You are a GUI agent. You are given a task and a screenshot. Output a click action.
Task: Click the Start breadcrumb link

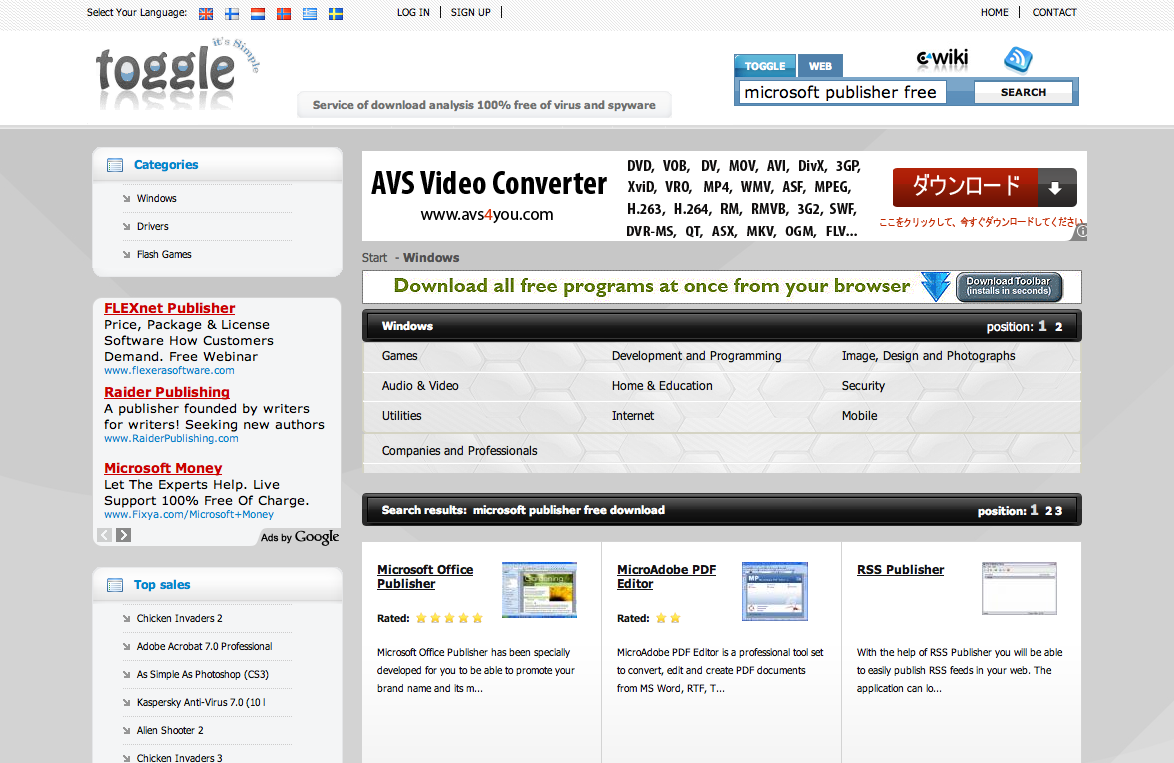click(374, 258)
